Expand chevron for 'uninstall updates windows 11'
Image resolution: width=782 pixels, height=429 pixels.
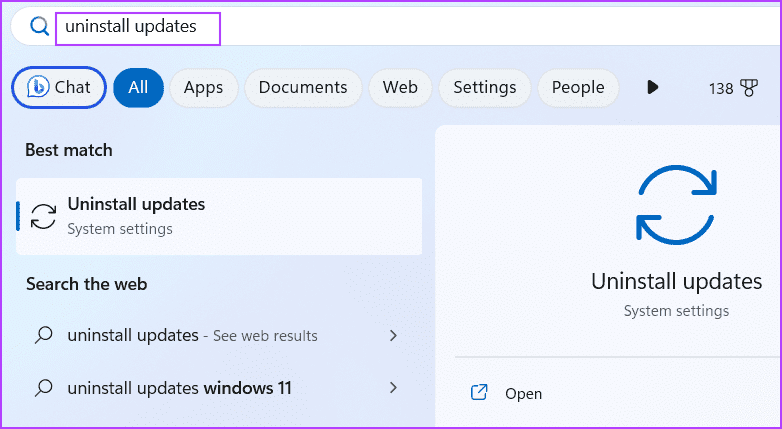[393, 388]
